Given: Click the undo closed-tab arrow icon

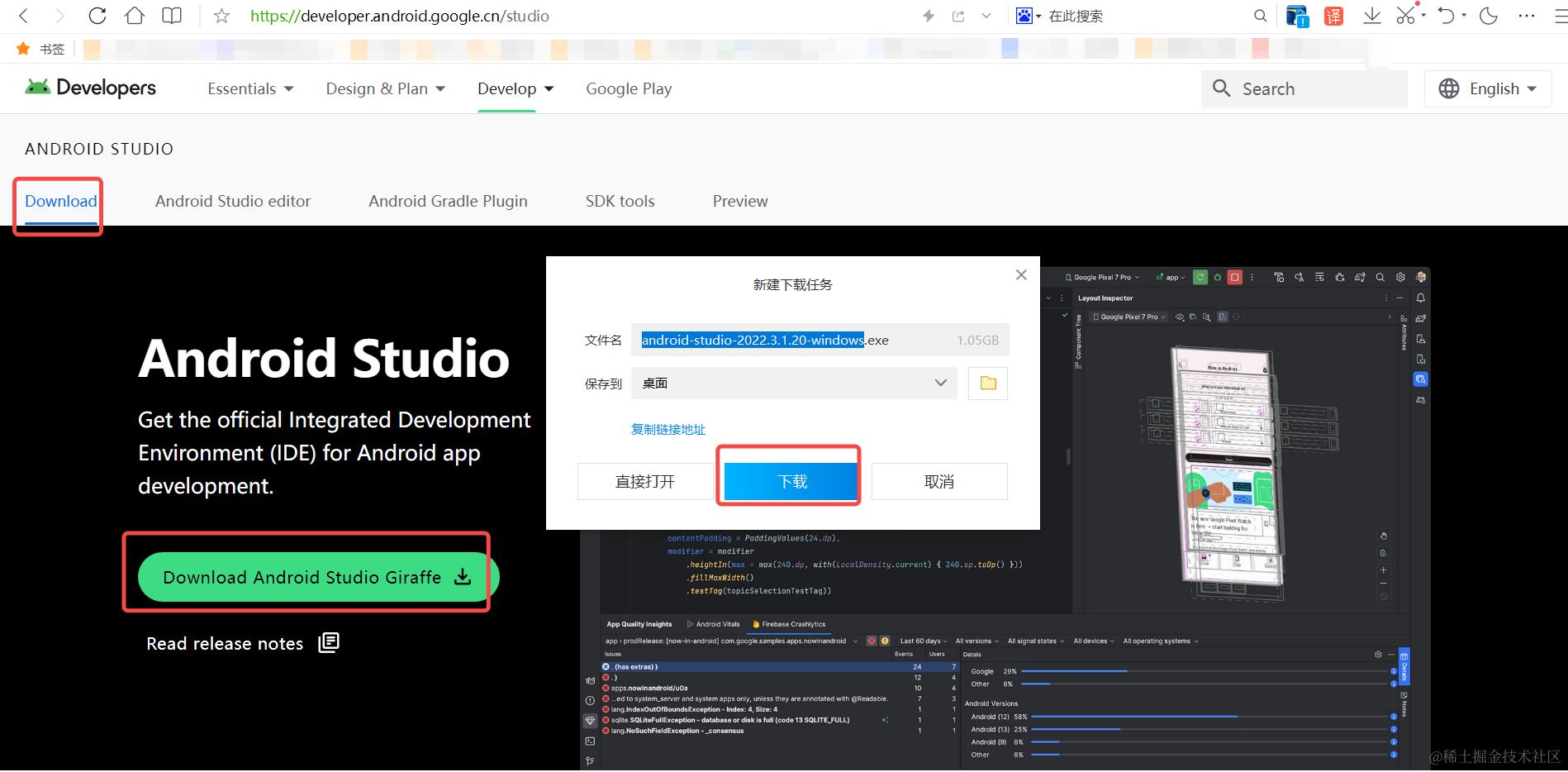Looking at the screenshot, I should [1446, 16].
